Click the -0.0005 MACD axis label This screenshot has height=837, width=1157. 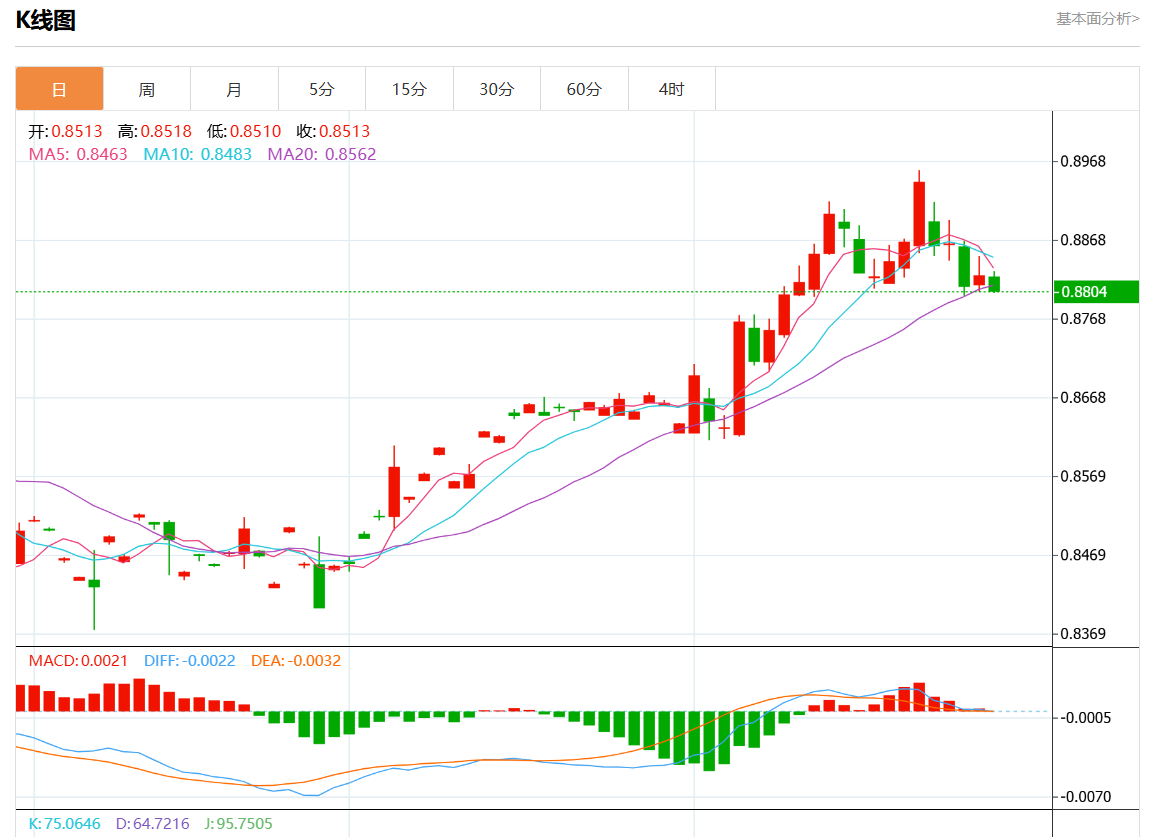click(x=1085, y=718)
